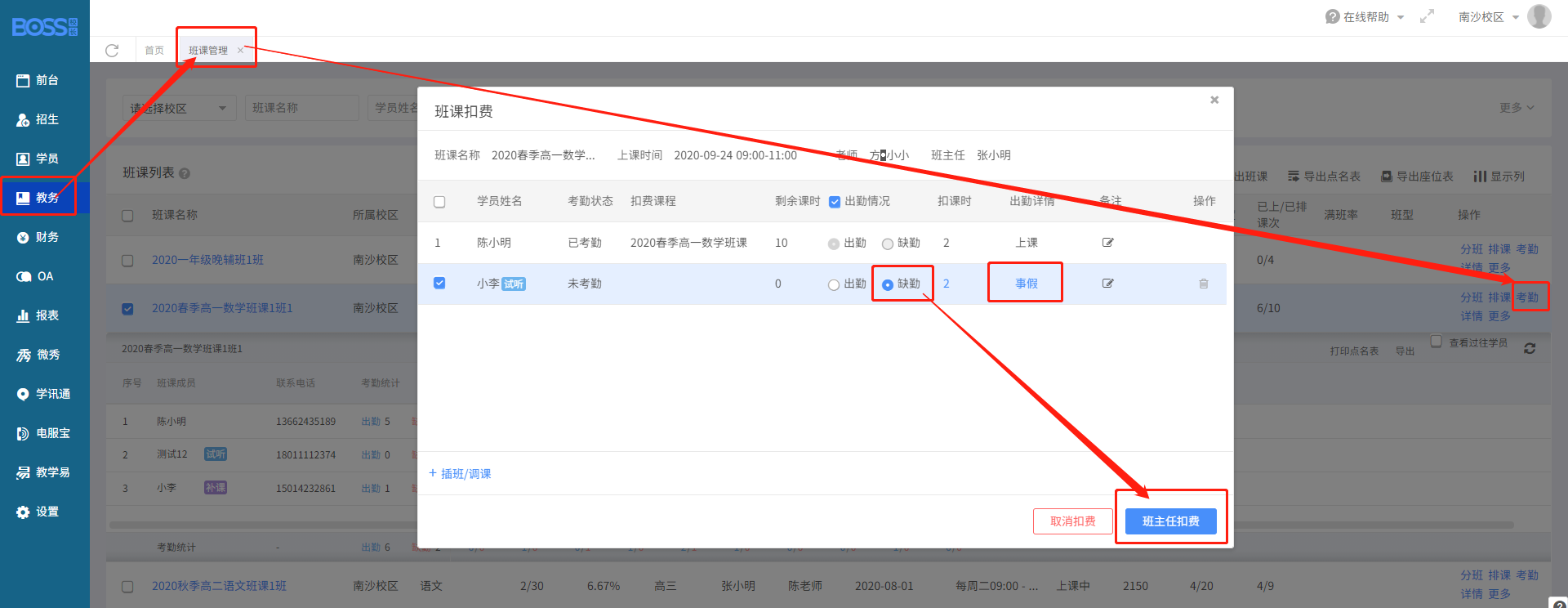Switch to the 首页 tab
The image size is (1568, 608).
154,51
